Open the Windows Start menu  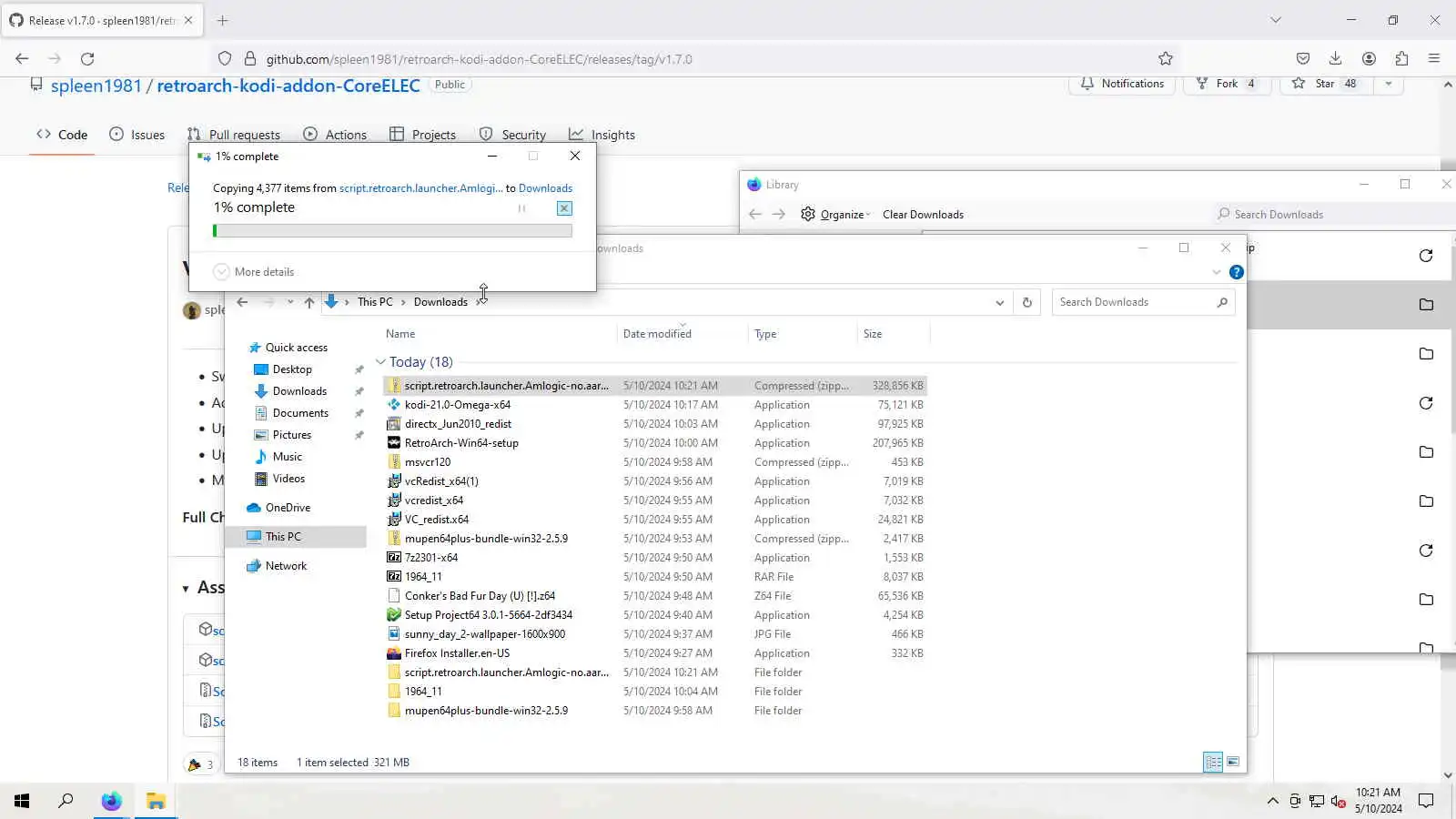(x=22, y=801)
